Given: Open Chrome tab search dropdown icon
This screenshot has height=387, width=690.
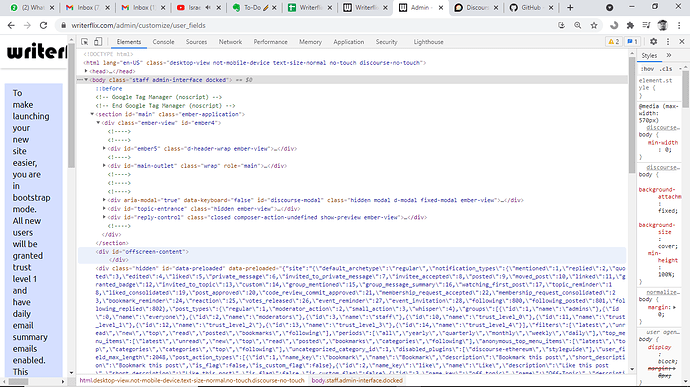Looking at the screenshot, I should click(609, 7).
